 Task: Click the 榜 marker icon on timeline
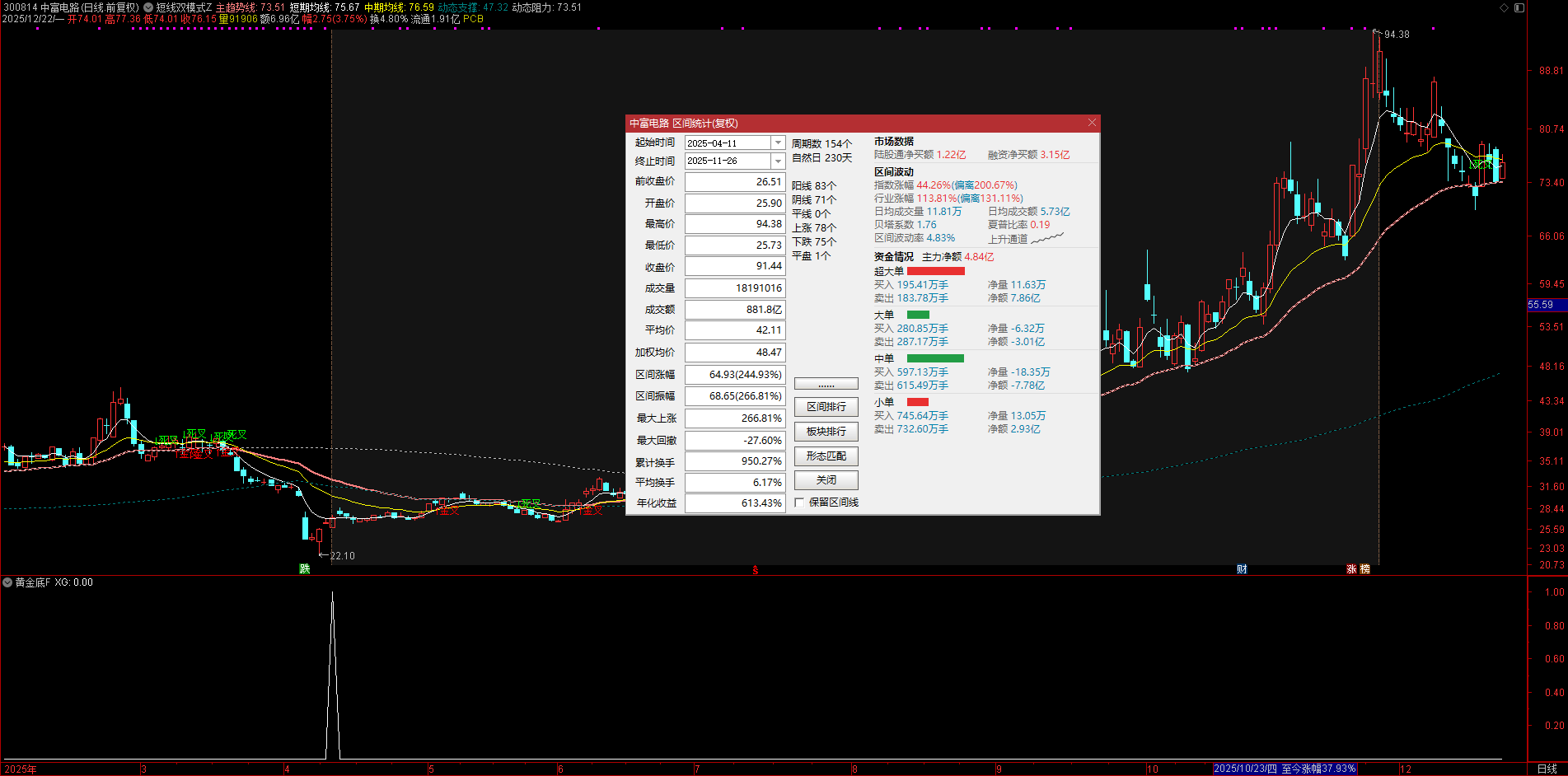[x=1364, y=568]
